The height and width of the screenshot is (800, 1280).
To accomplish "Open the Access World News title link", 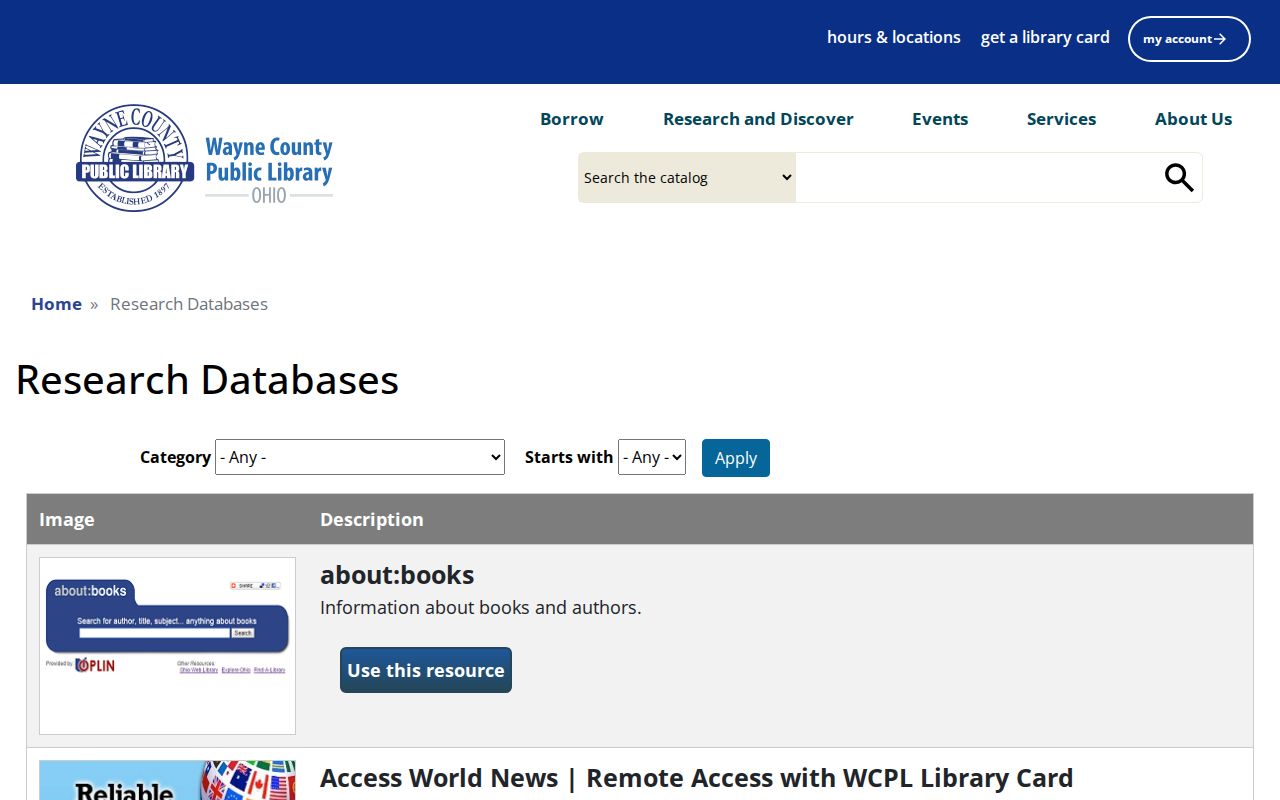I will point(696,778).
